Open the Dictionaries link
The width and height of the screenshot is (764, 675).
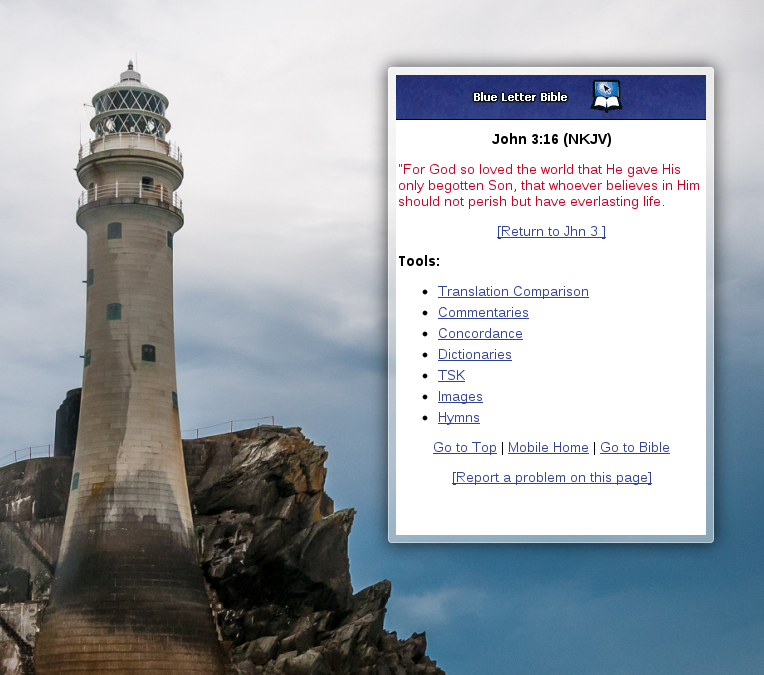click(475, 354)
